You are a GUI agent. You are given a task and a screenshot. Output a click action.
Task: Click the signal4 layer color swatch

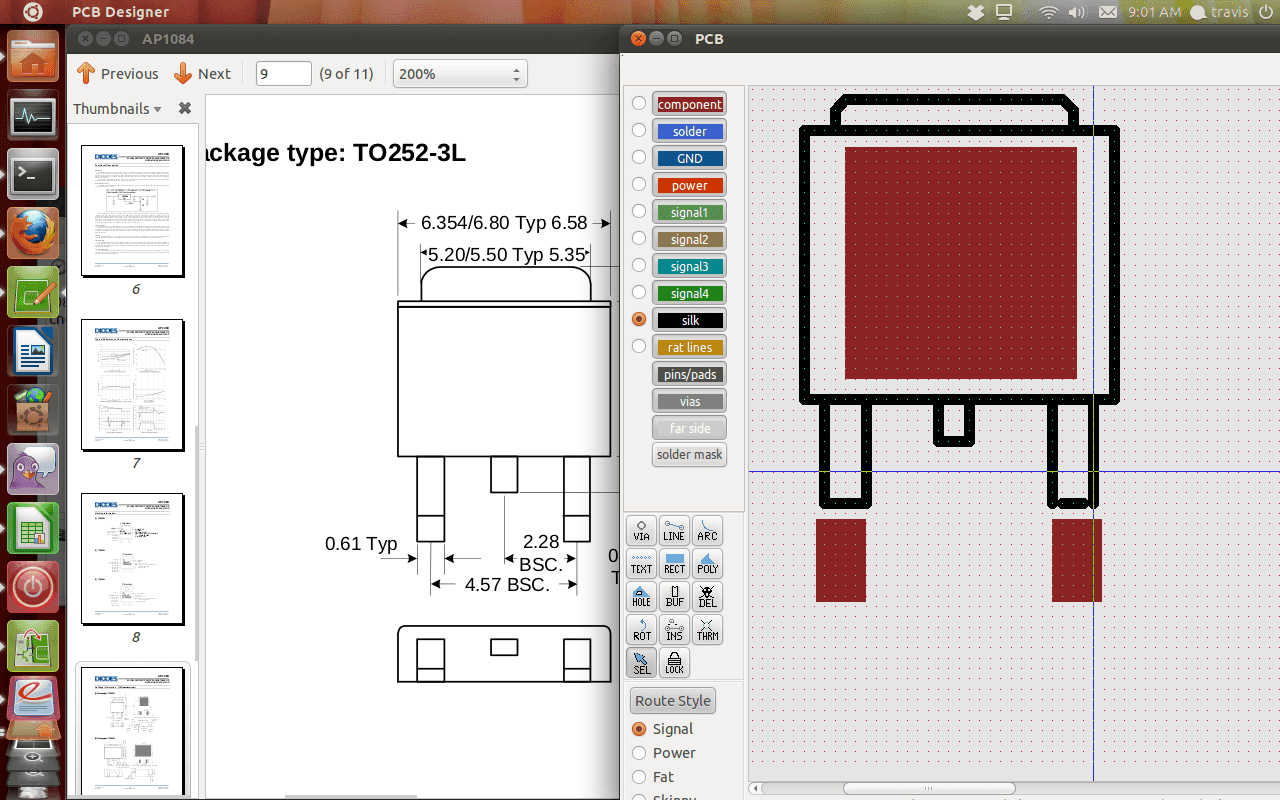pyautogui.click(x=690, y=293)
